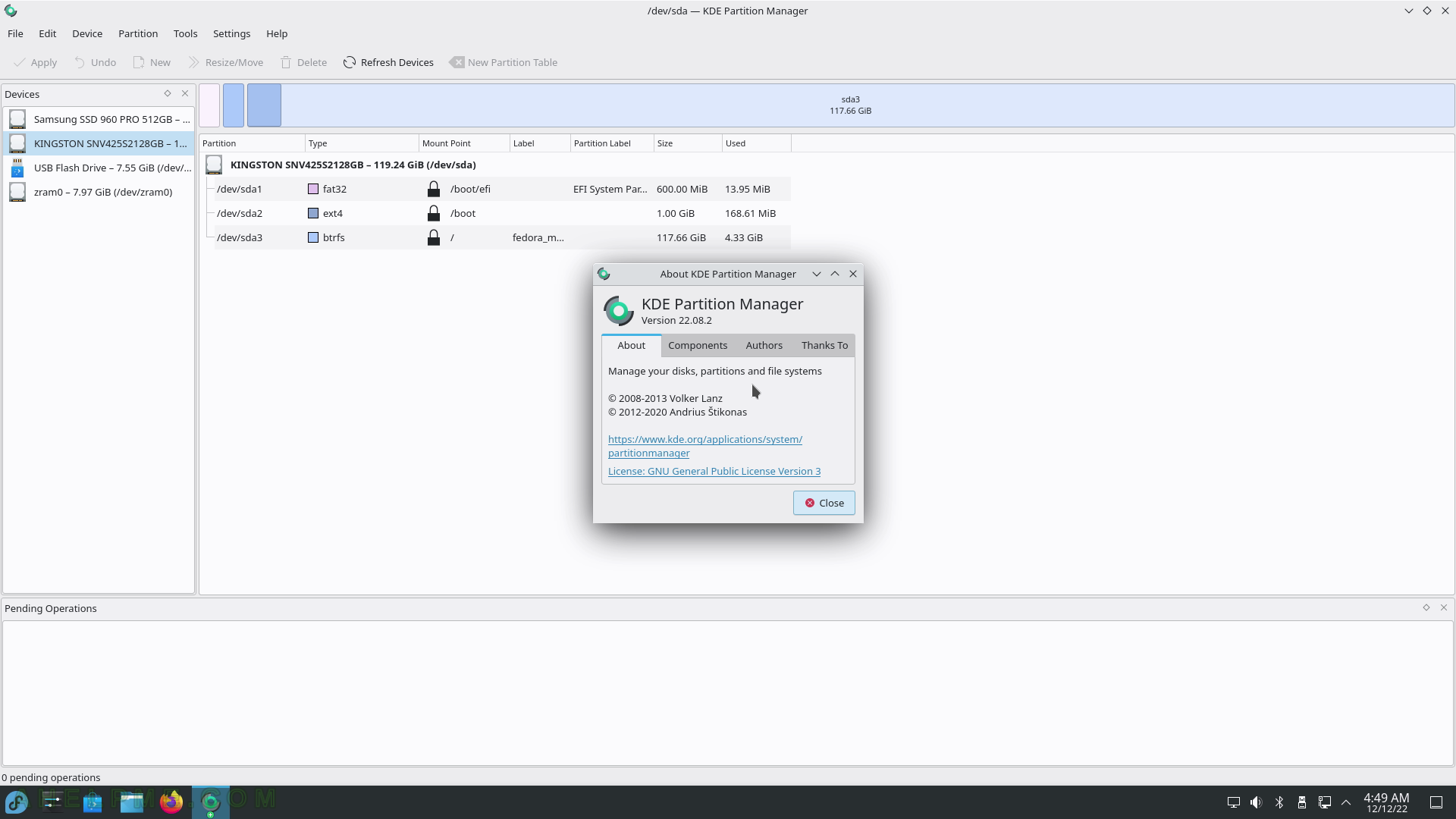Expand hidden system tray icons
The height and width of the screenshot is (819, 1456).
(x=1346, y=802)
